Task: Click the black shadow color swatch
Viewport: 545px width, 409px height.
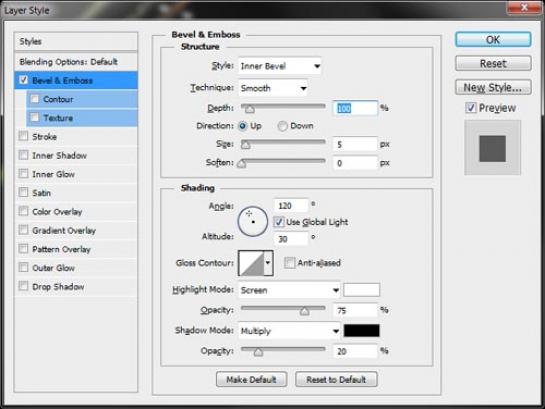Action: tap(361, 331)
